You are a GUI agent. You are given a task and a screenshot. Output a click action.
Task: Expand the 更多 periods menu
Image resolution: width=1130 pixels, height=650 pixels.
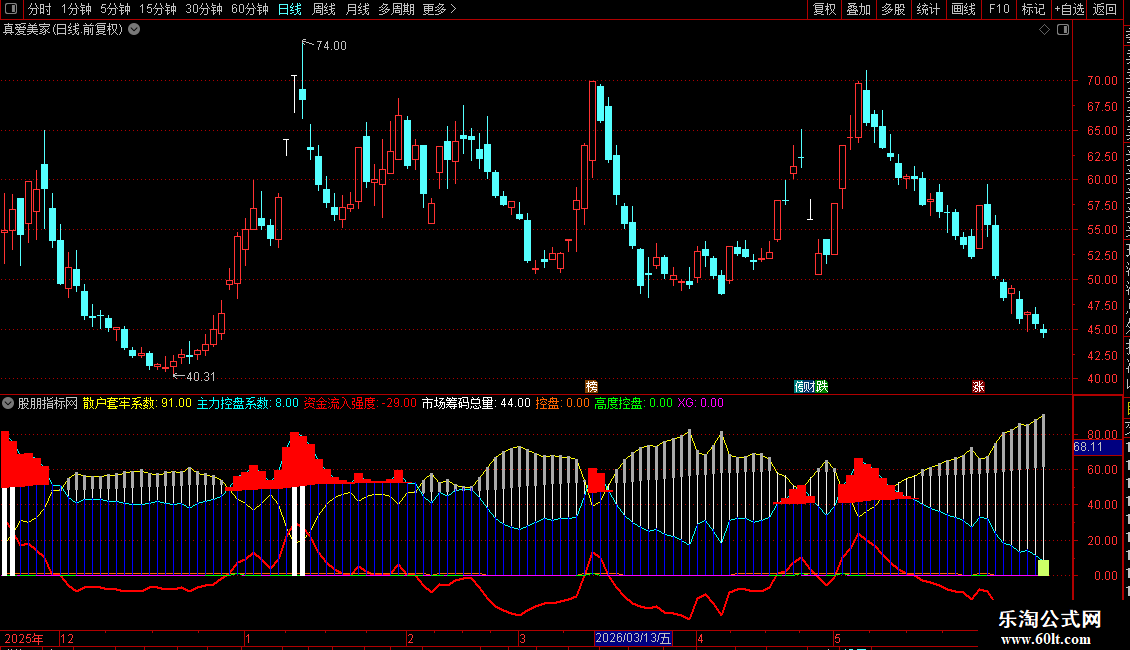439,9
